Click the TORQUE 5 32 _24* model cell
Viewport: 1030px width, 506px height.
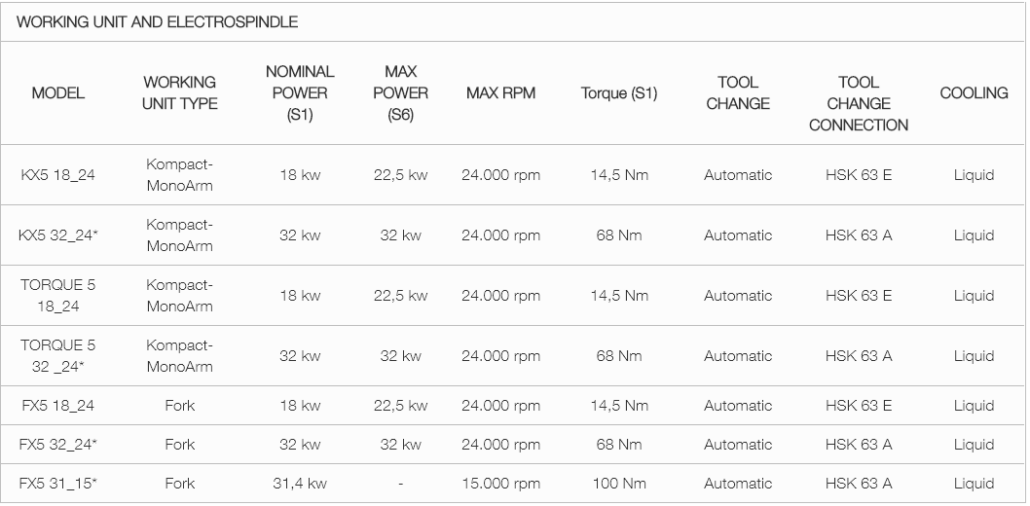[58, 356]
